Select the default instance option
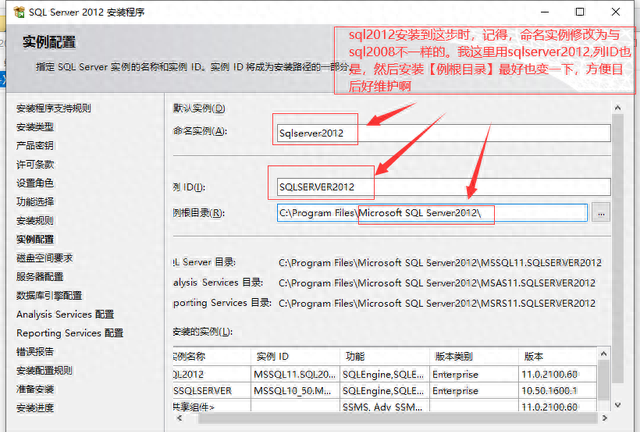The width and height of the screenshot is (640, 432). tap(199, 108)
